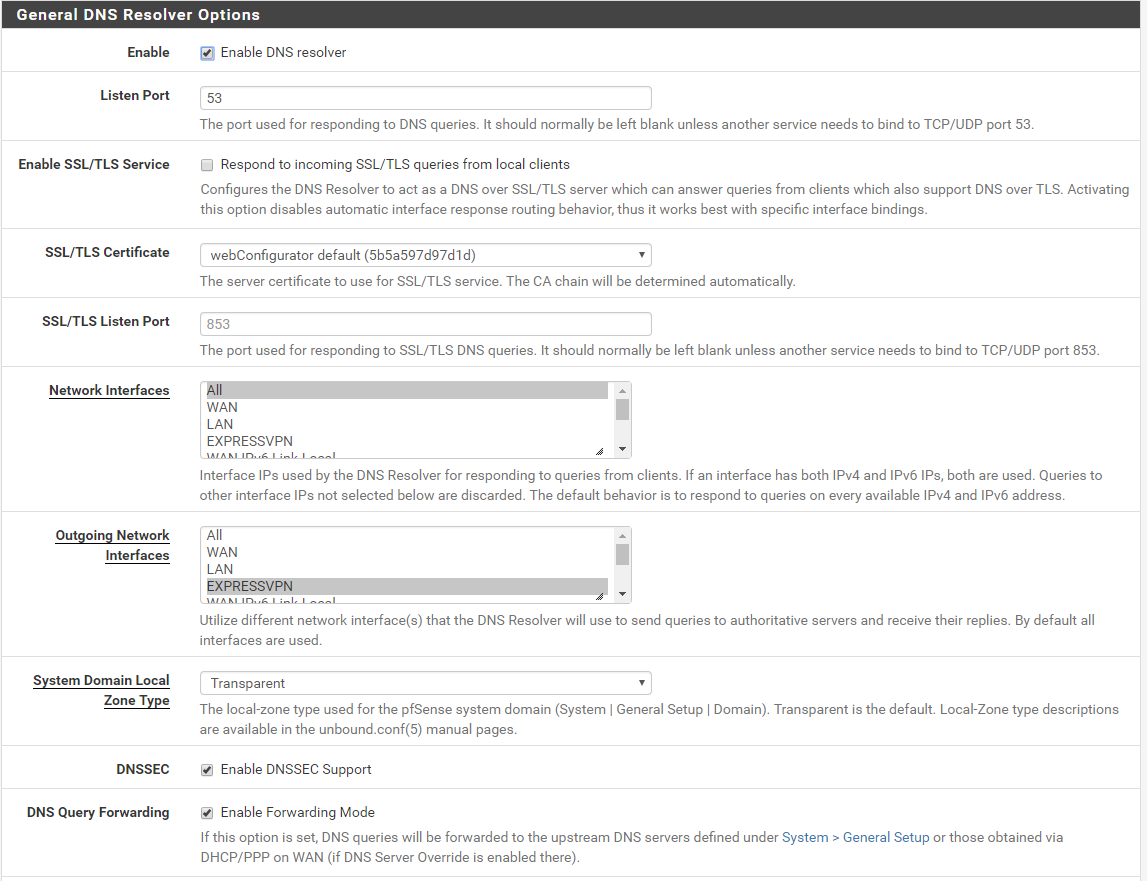This screenshot has width=1147, height=881.
Task: Open the System > General Setup link
Action: tap(855, 837)
